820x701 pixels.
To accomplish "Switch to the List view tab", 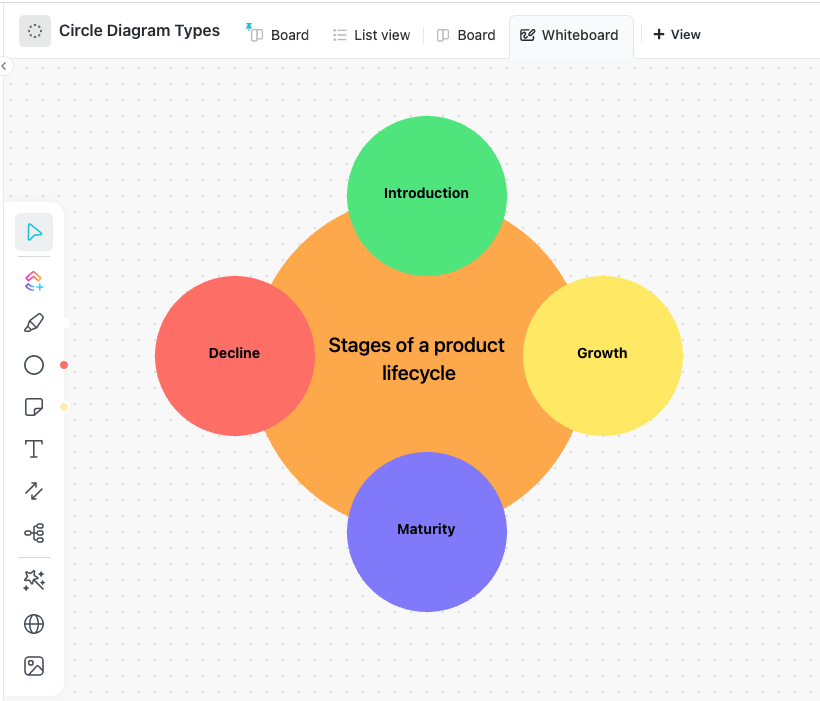I will (371, 35).
